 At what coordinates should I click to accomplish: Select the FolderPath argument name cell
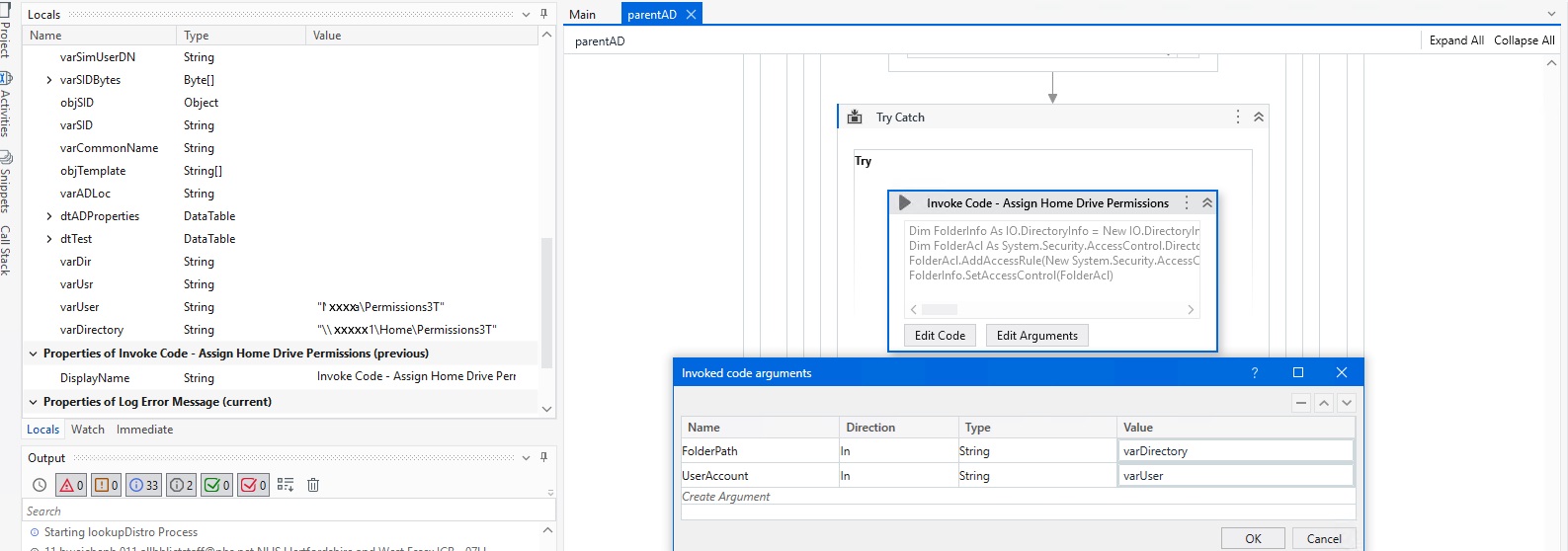[x=759, y=451]
